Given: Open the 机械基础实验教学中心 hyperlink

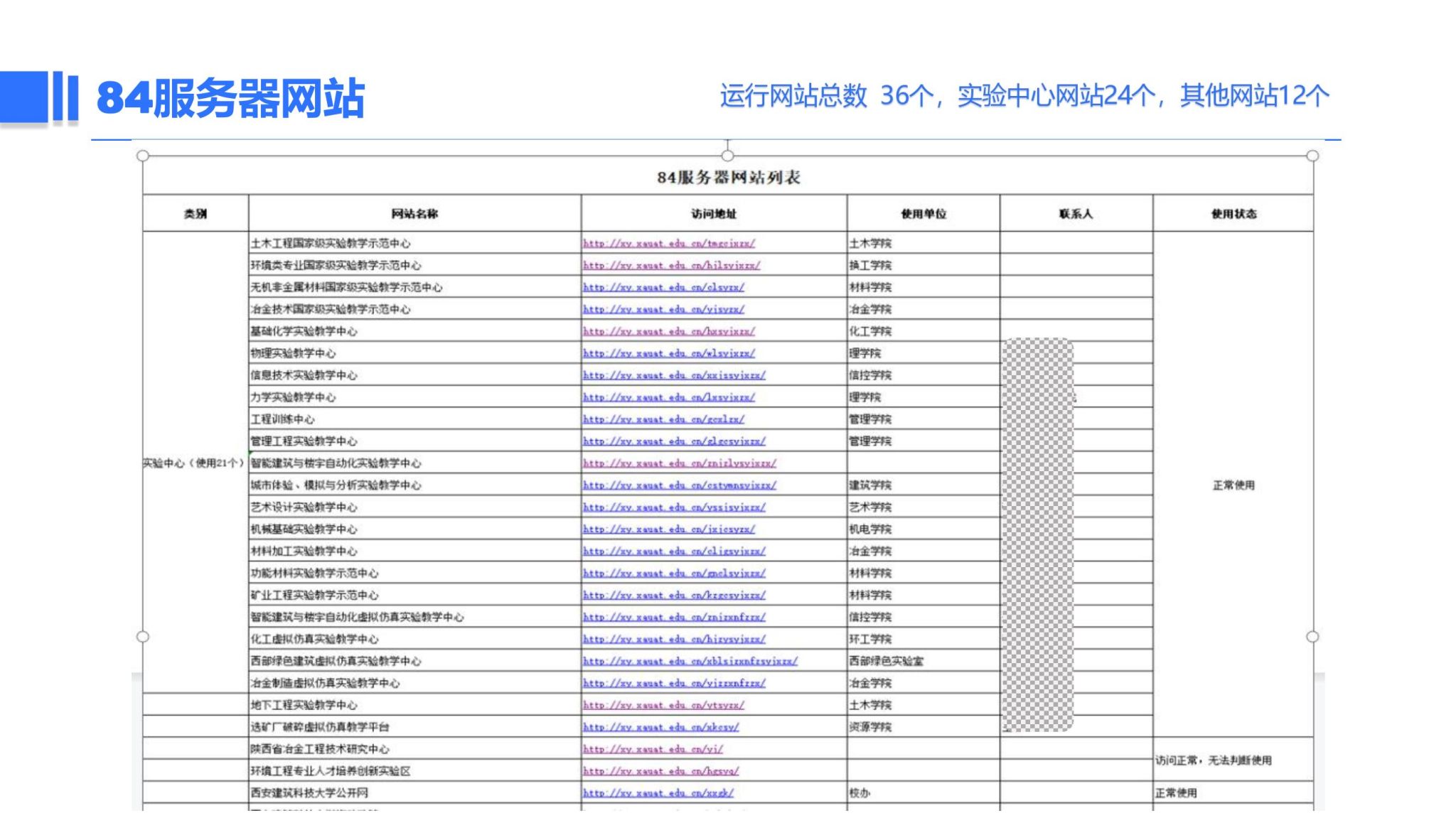Looking at the screenshot, I should (669, 529).
